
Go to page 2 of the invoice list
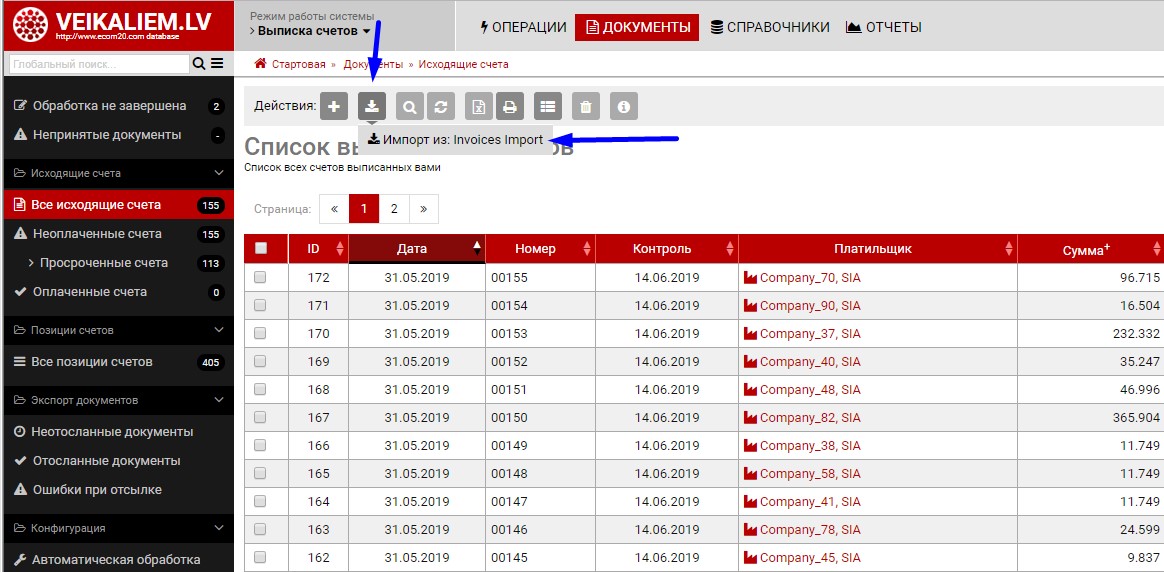click(x=394, y=209)
